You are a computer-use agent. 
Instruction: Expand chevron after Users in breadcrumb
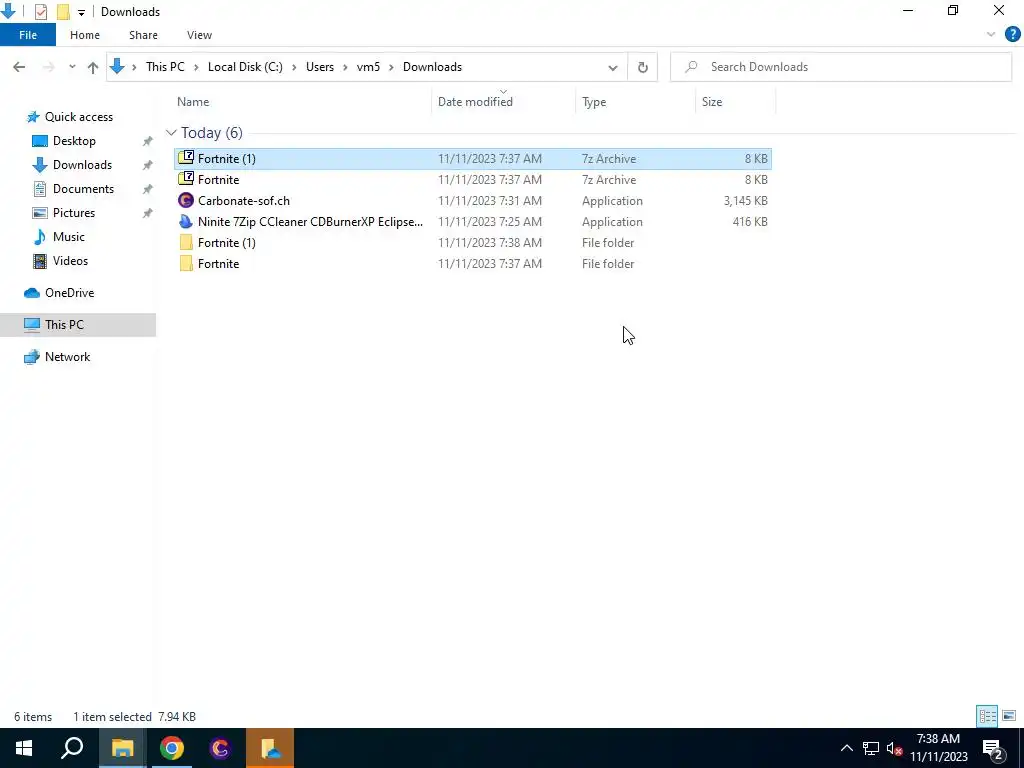tap(345, 67)
